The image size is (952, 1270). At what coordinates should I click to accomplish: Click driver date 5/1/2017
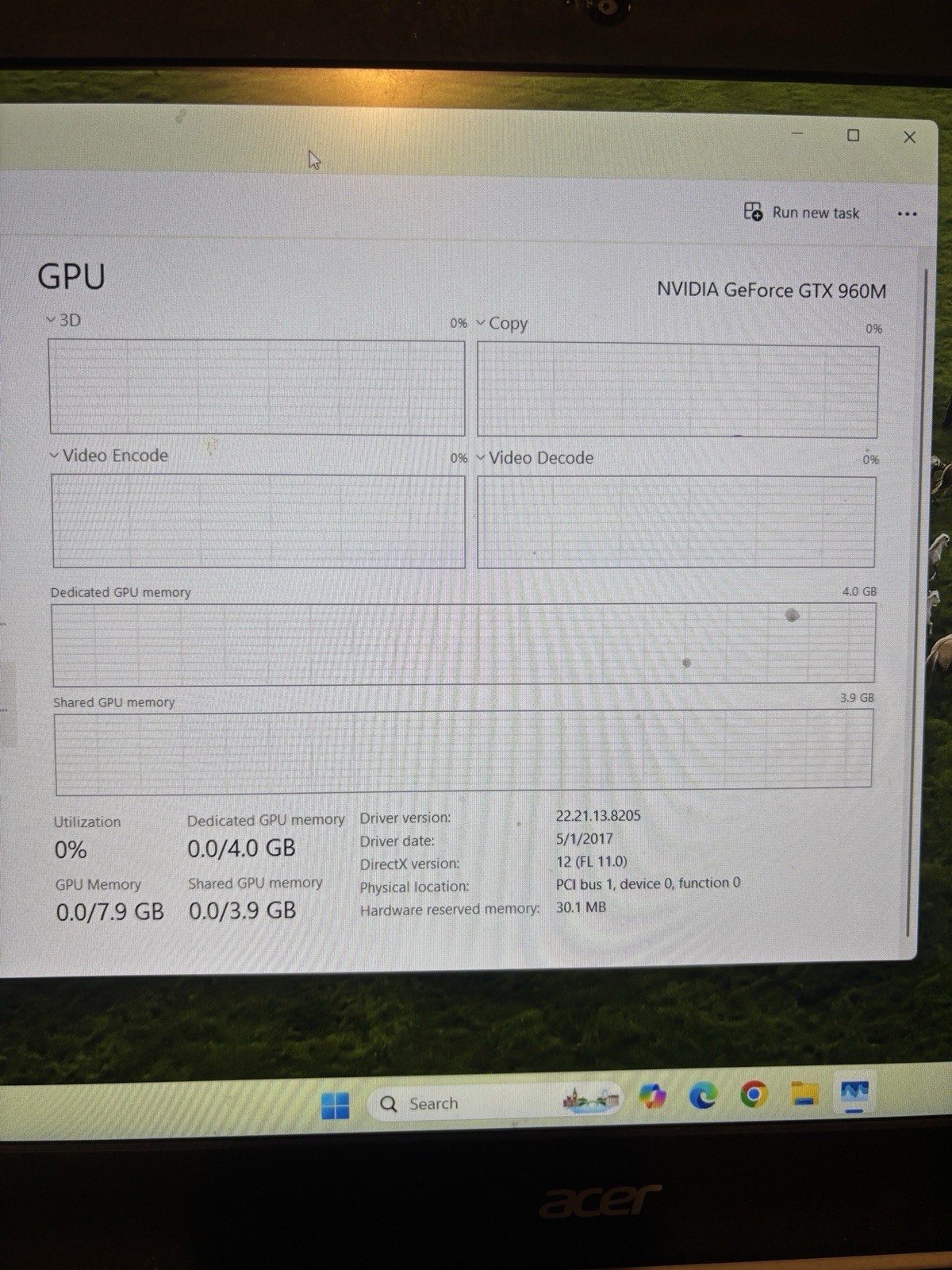(x=584, y=839)
